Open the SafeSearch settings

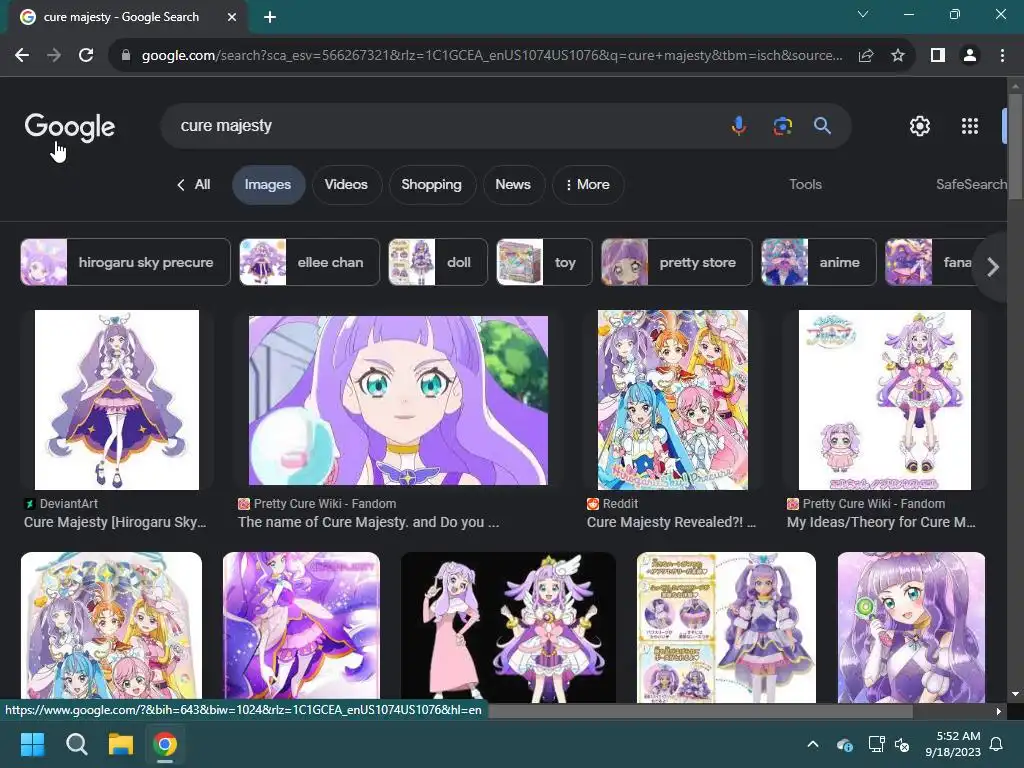tap(971, 185)
